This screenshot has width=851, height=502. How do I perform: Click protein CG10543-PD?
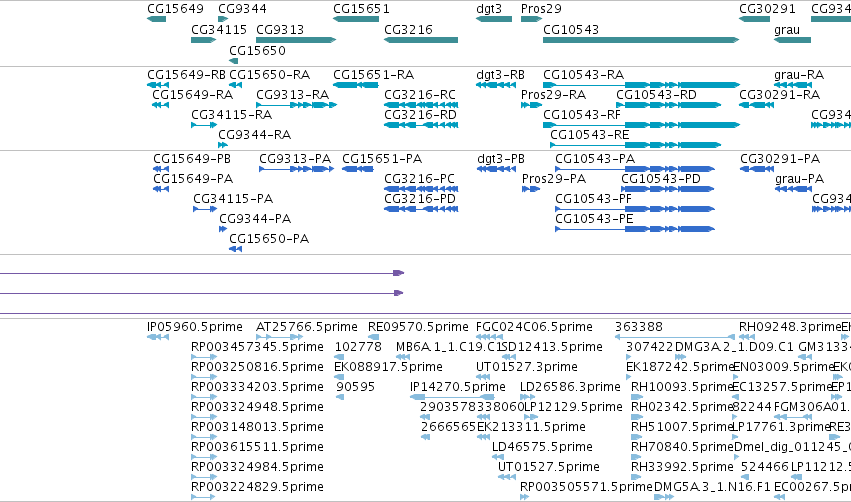[661, 179]
